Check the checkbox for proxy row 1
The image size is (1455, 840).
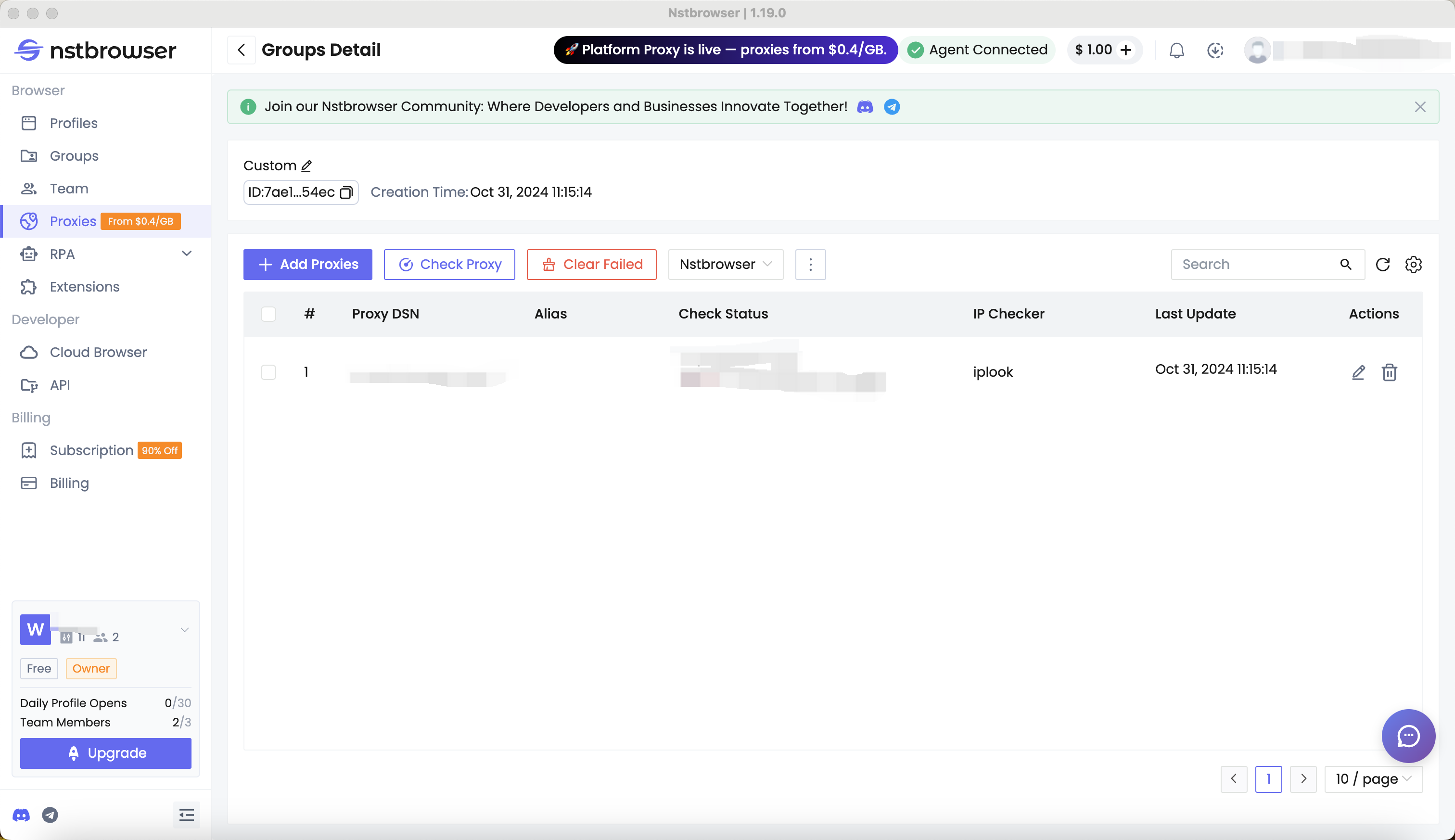[269, 372]
